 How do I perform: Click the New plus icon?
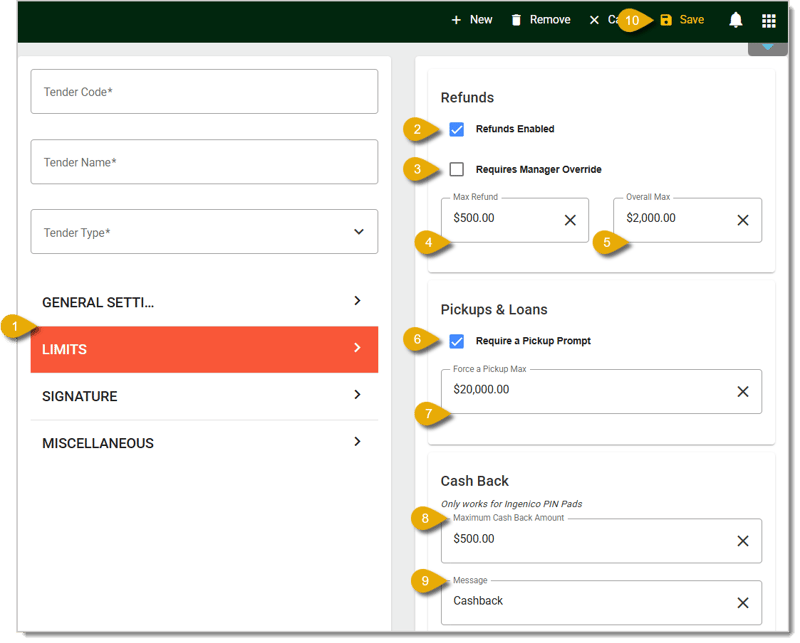[x=456, y=20]
